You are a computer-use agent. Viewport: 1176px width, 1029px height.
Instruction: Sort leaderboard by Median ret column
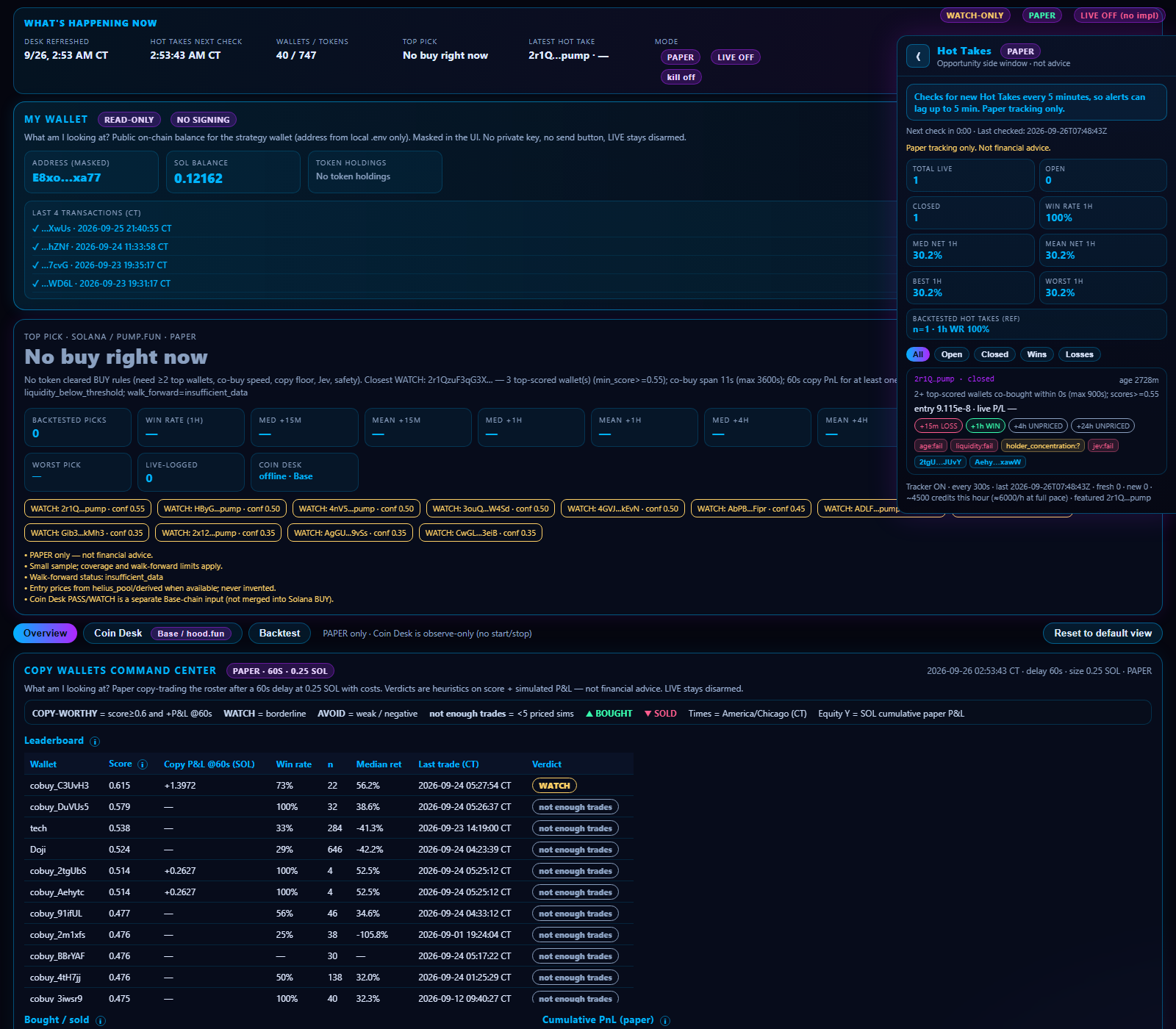tap(379, 764)
